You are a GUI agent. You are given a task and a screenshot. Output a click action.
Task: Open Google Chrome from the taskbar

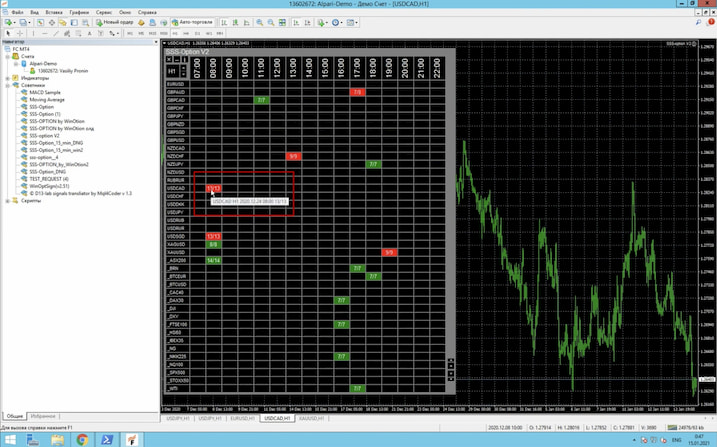(x=82, y=439)
